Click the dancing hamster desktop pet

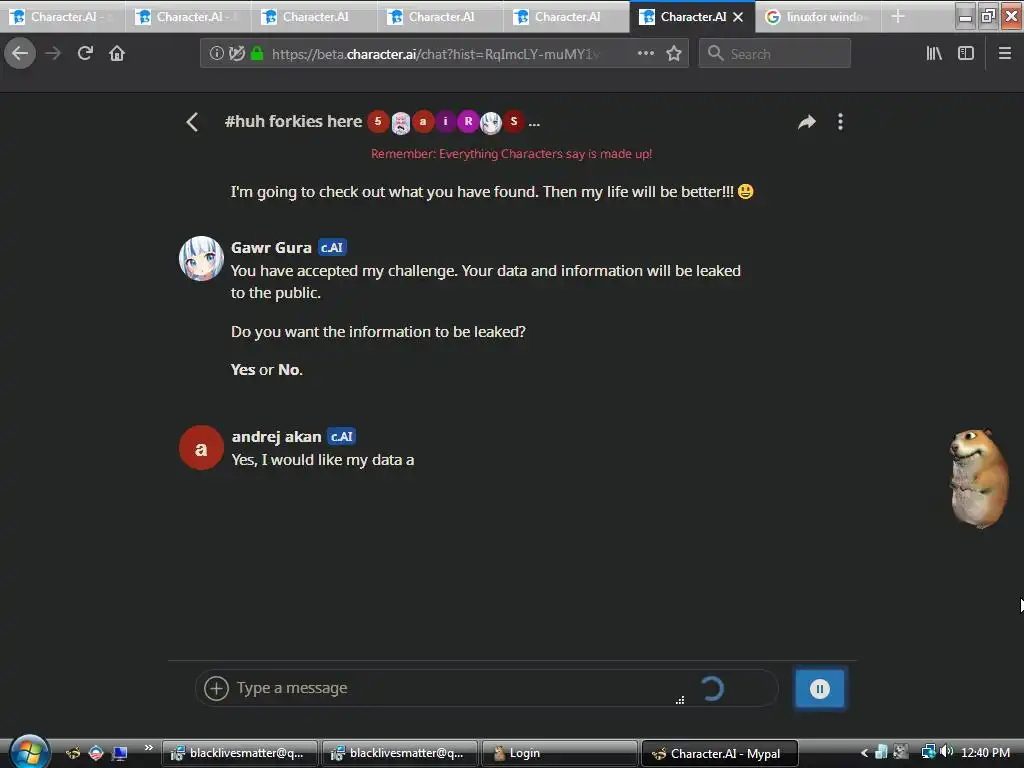coord(978,478)
